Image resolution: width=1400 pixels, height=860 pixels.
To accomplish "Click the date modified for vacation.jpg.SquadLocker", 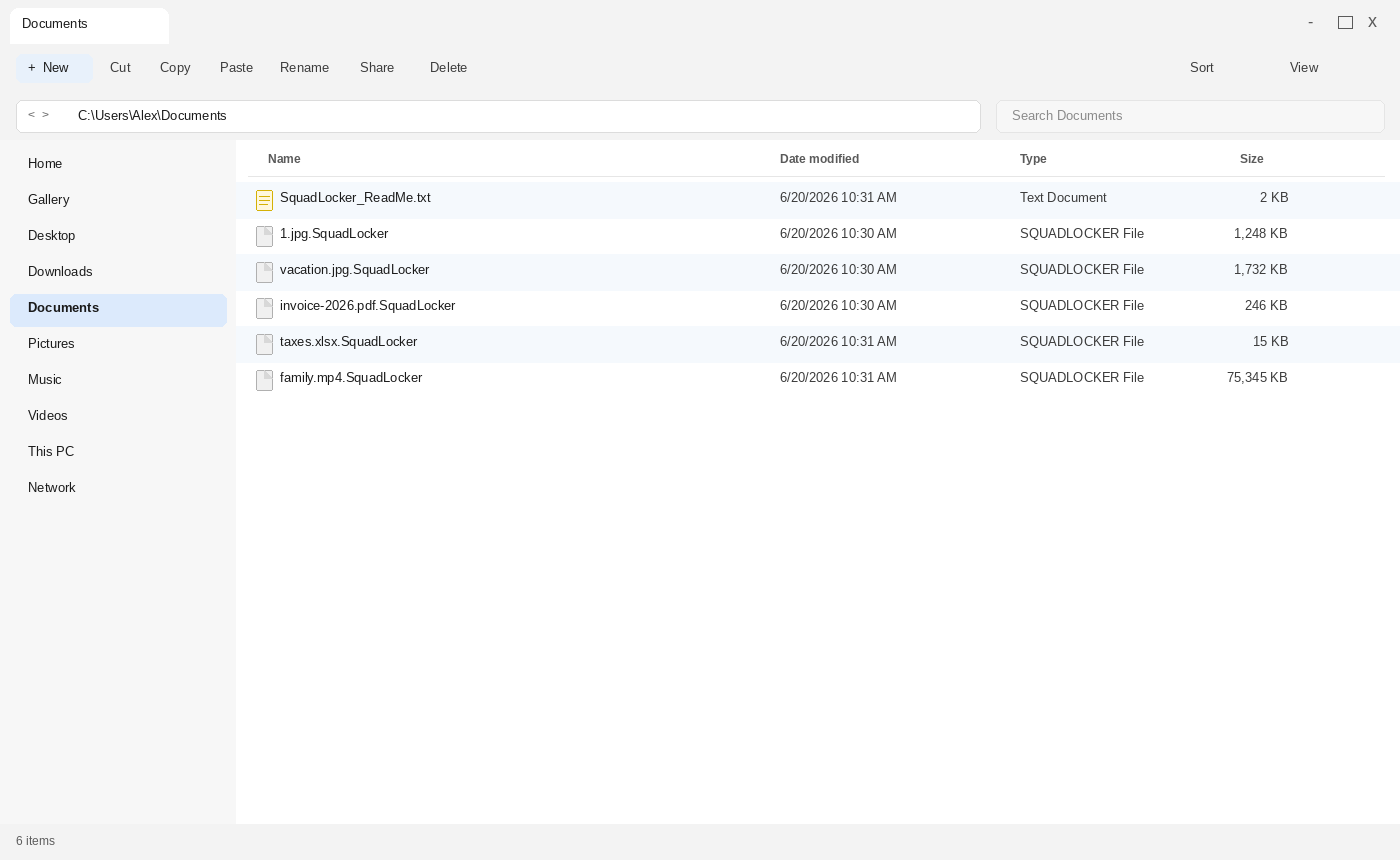I will click(x=838, y=270).
